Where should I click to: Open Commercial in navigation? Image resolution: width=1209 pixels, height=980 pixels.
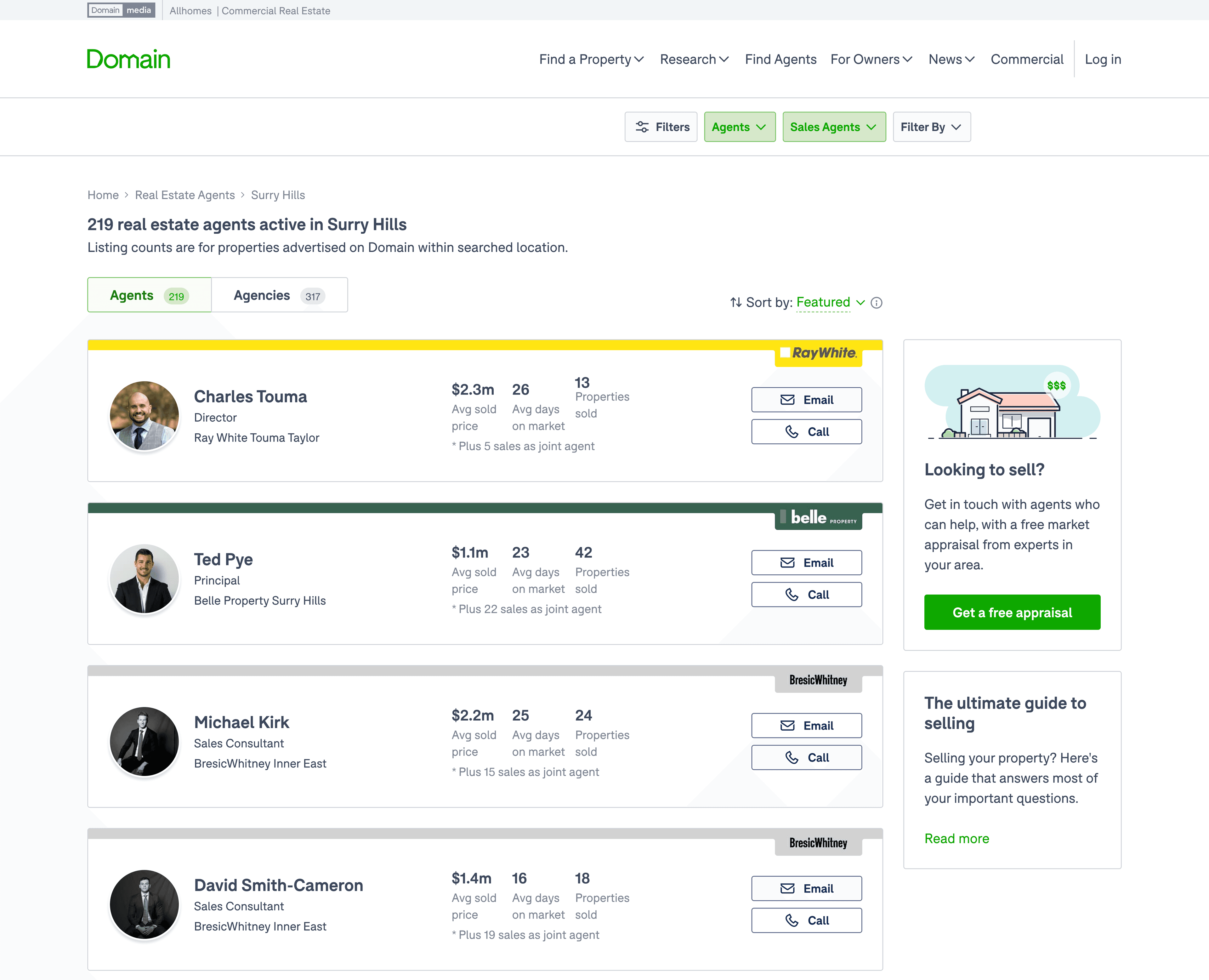click(x=1027, y=59)
